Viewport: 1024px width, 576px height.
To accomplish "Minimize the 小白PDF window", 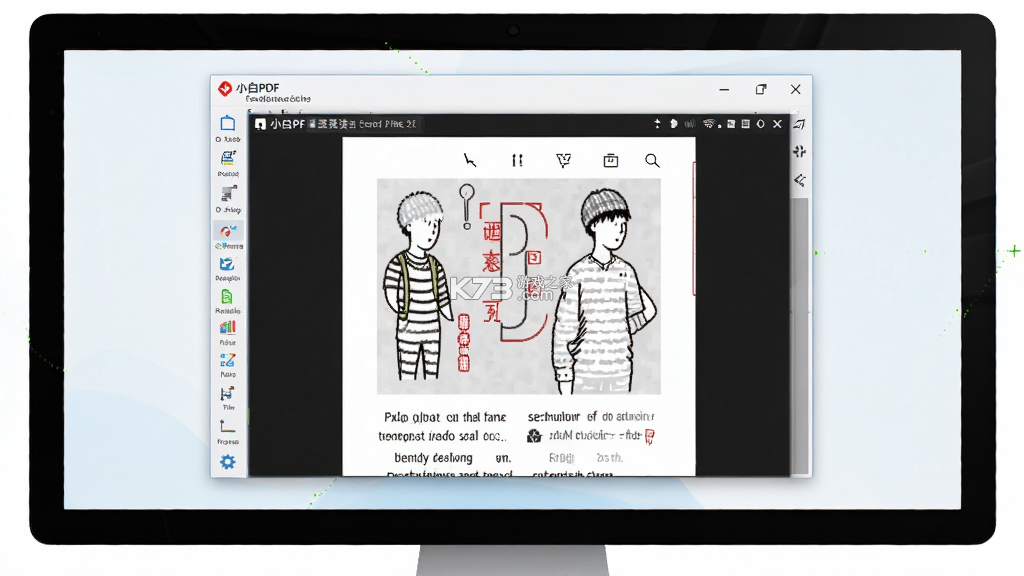I will 724,89.
